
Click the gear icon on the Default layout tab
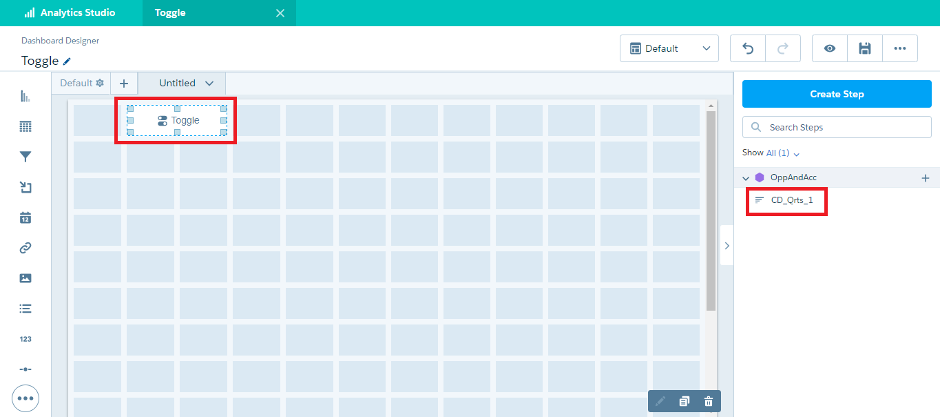click(100, 83)
